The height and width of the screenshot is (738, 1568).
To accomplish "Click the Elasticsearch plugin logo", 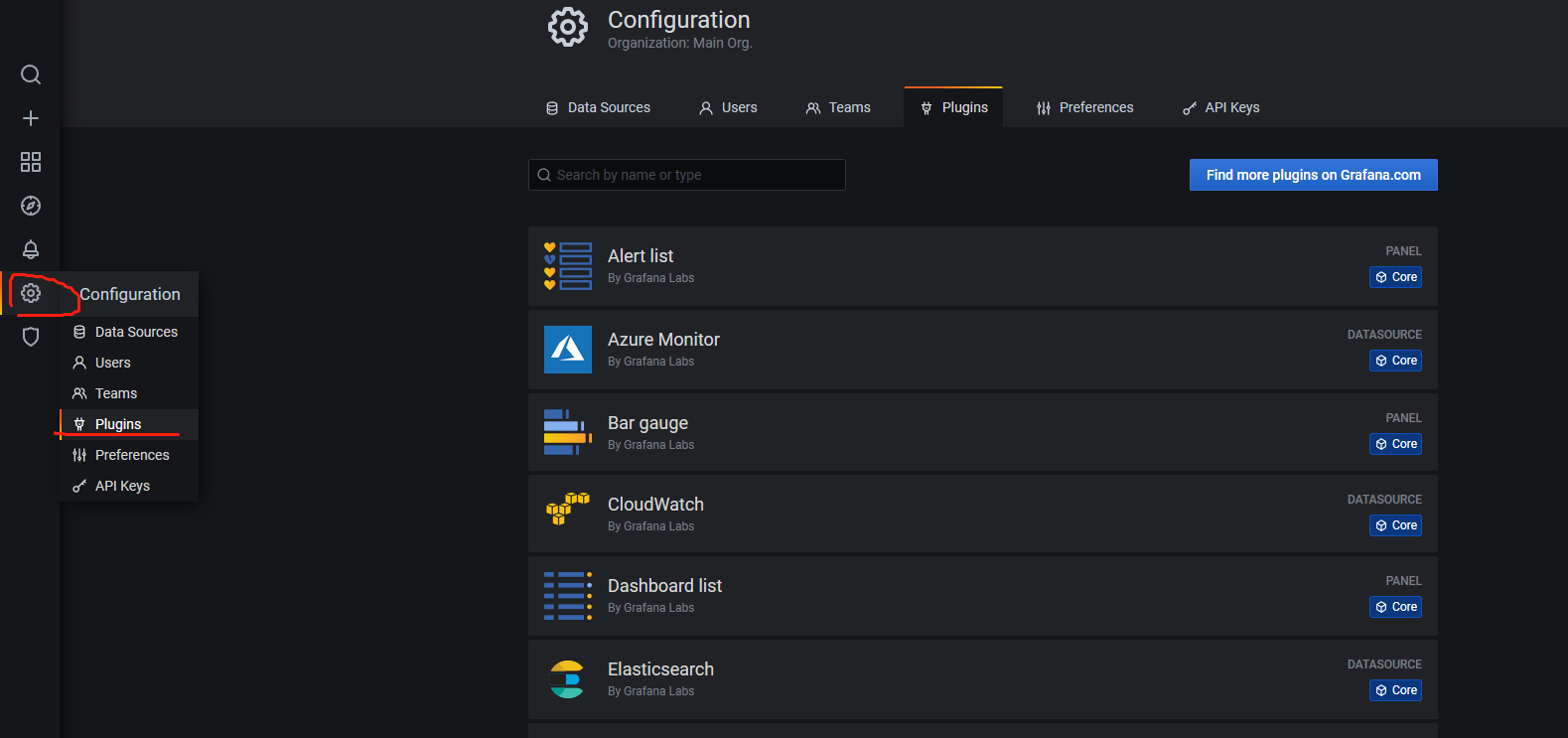I will [567, 679].
